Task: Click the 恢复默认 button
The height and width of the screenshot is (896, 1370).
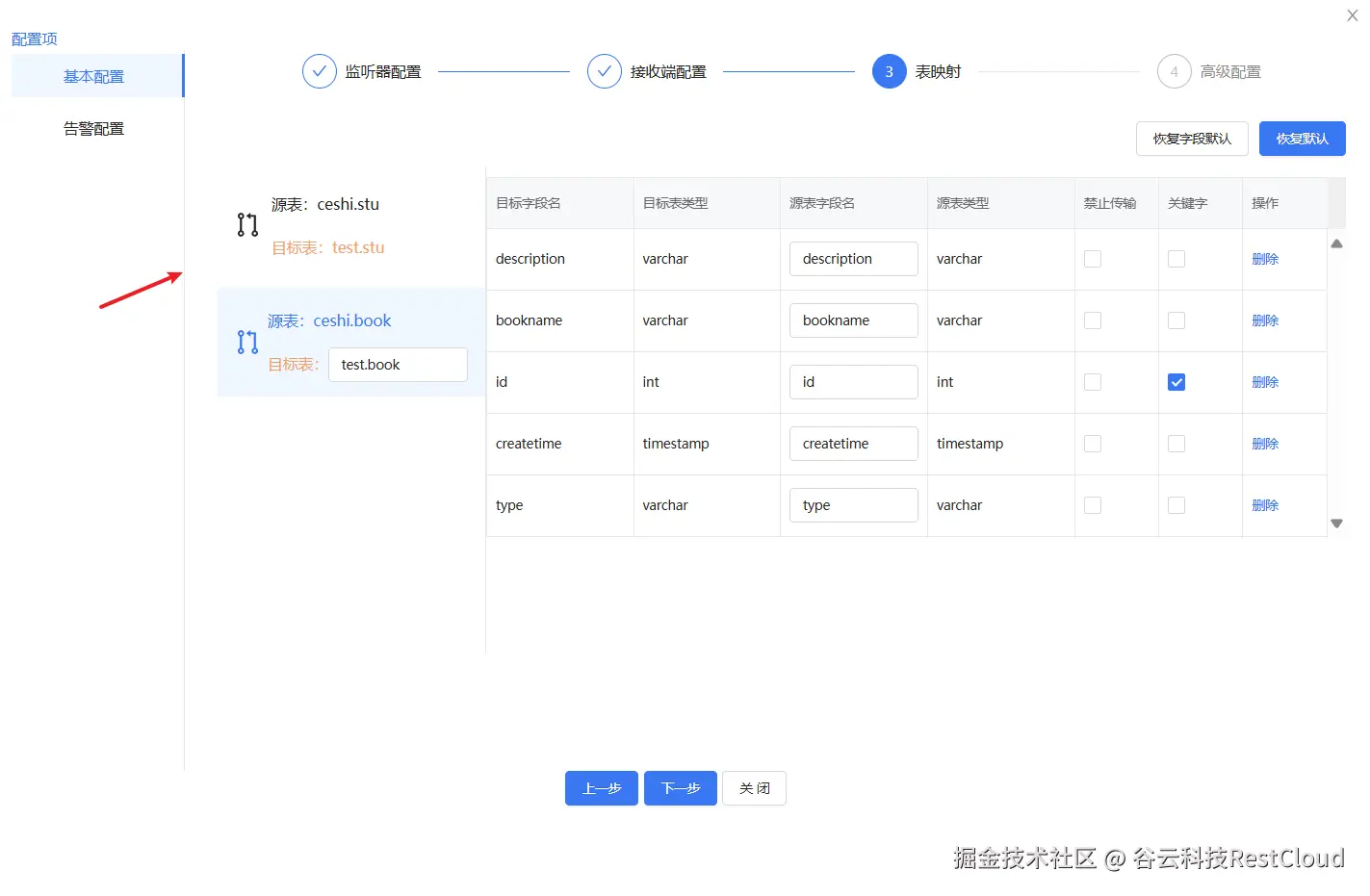Action: click(1302, 139)
